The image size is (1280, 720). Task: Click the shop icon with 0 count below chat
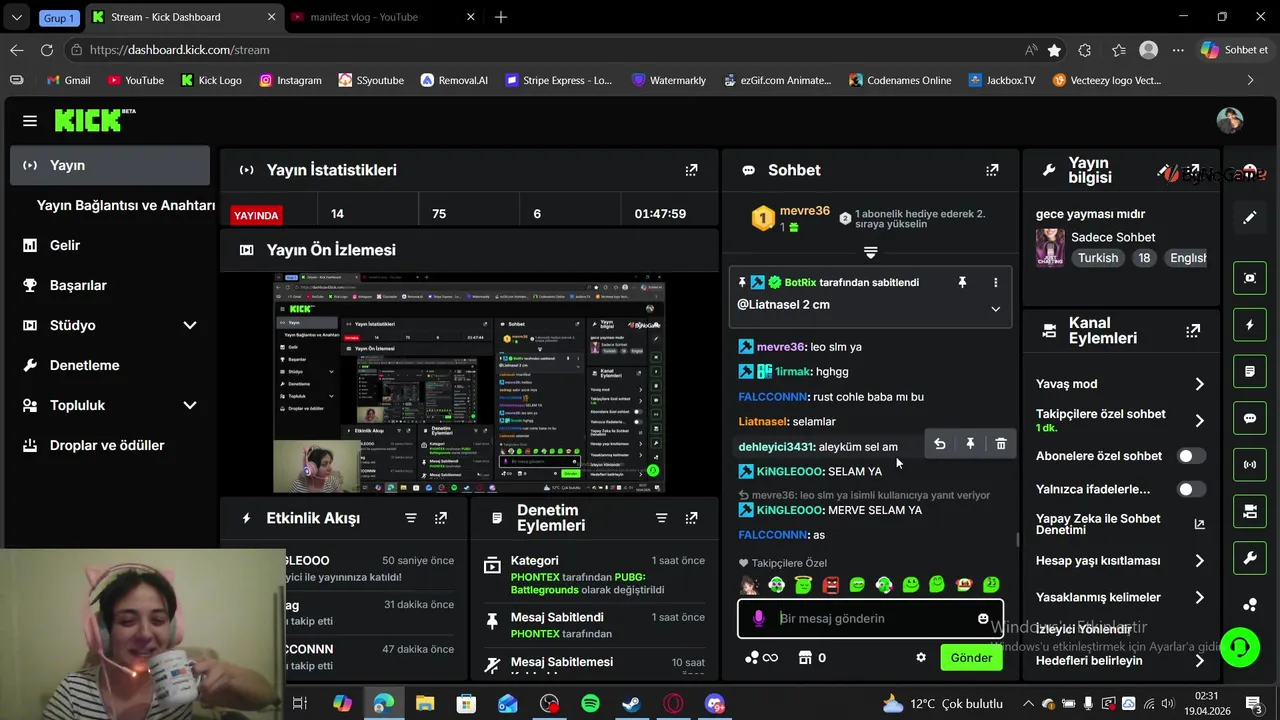[812, 657]
